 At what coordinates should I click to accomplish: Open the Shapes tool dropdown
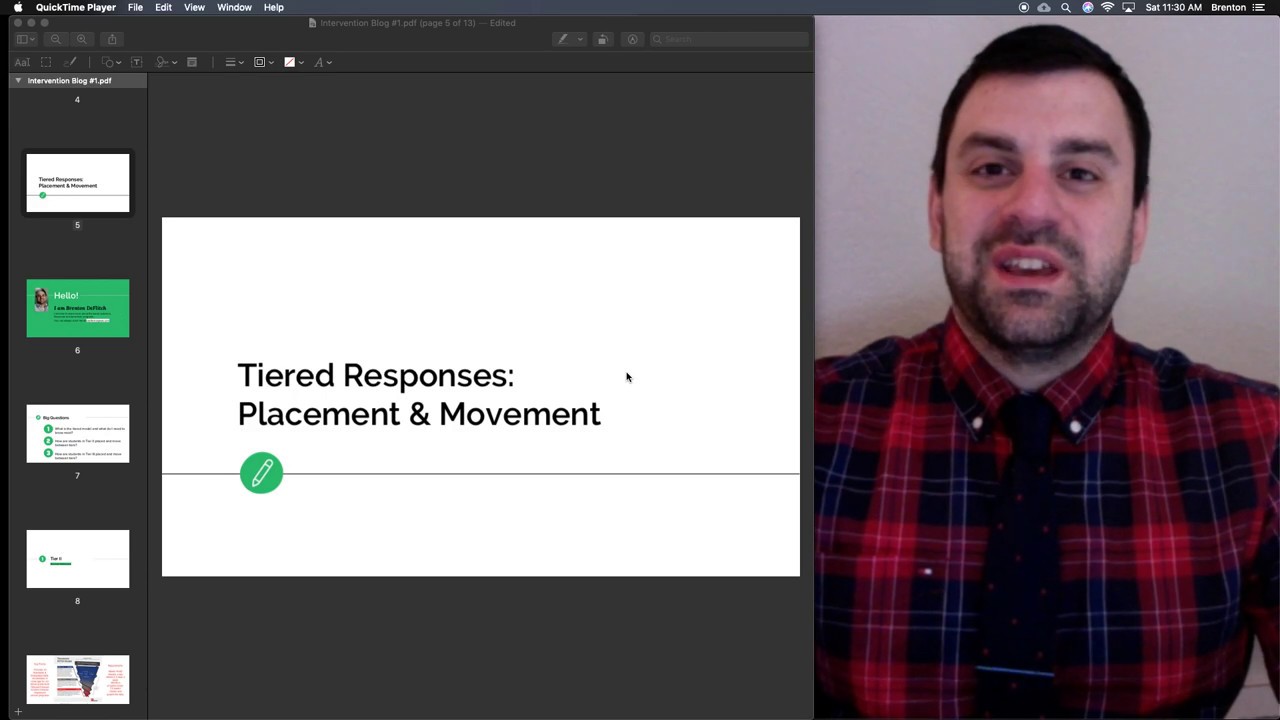pos(112,62)
